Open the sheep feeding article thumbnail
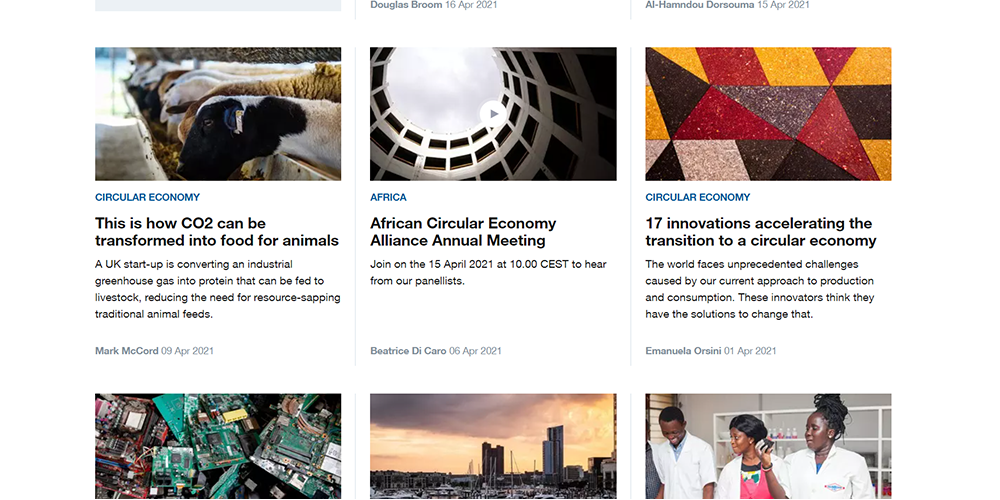This screenshot has width=1000, height=500. (218, 114)
